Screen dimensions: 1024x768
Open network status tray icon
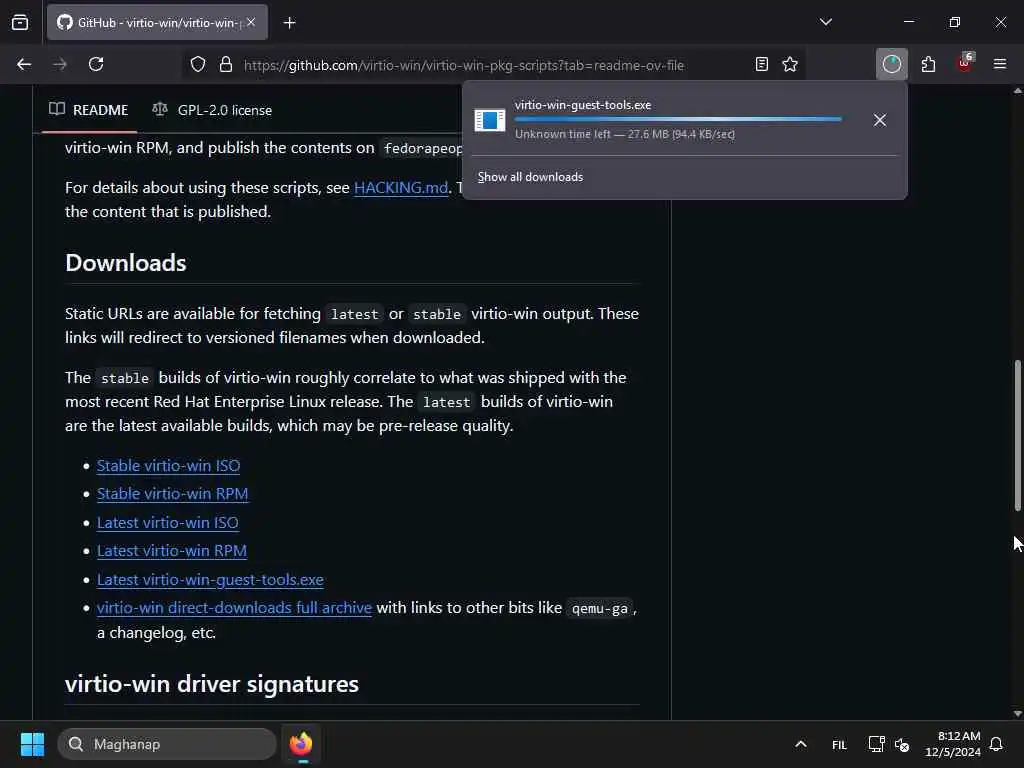pos(876,744)
